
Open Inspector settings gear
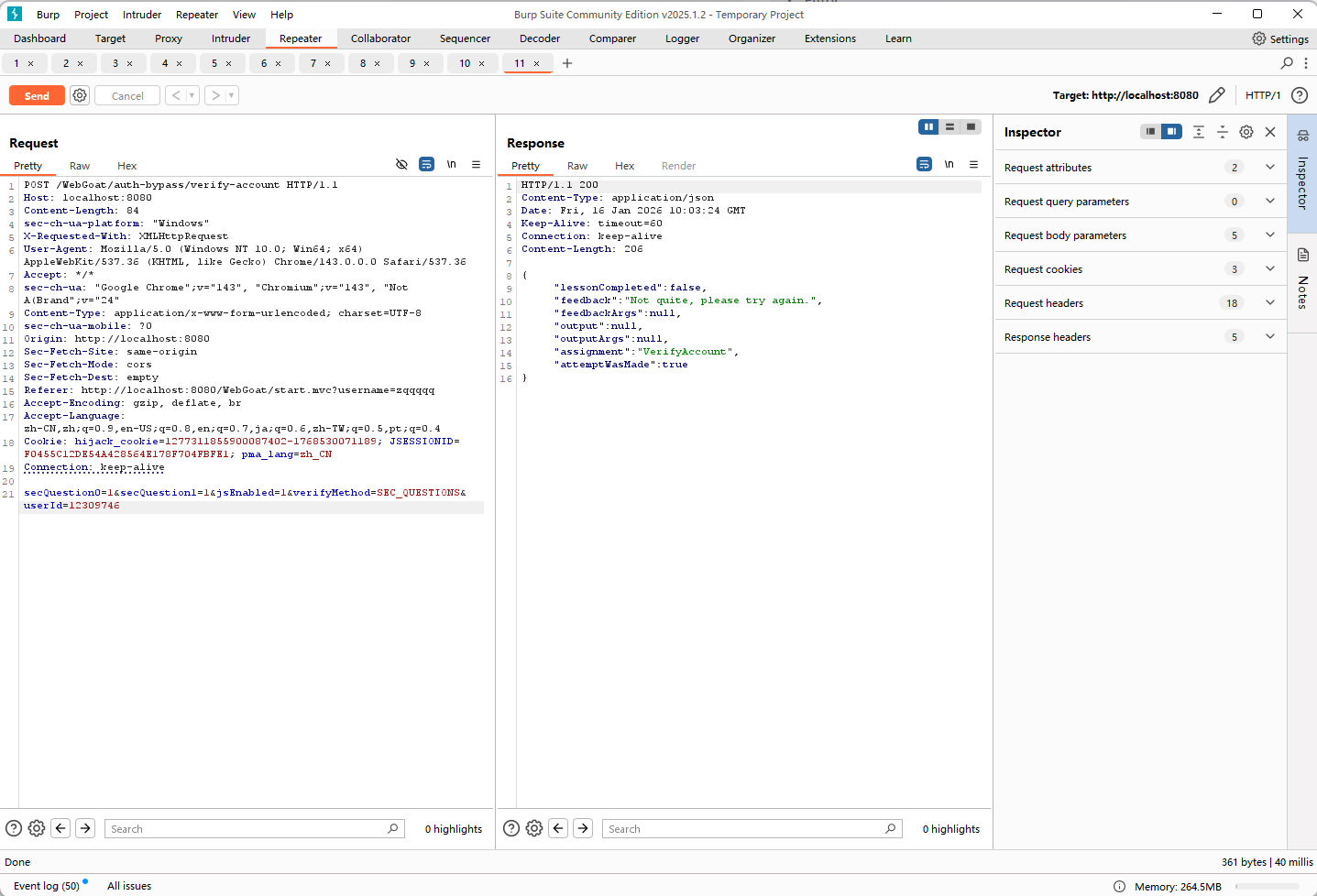tap(1246, 132)
